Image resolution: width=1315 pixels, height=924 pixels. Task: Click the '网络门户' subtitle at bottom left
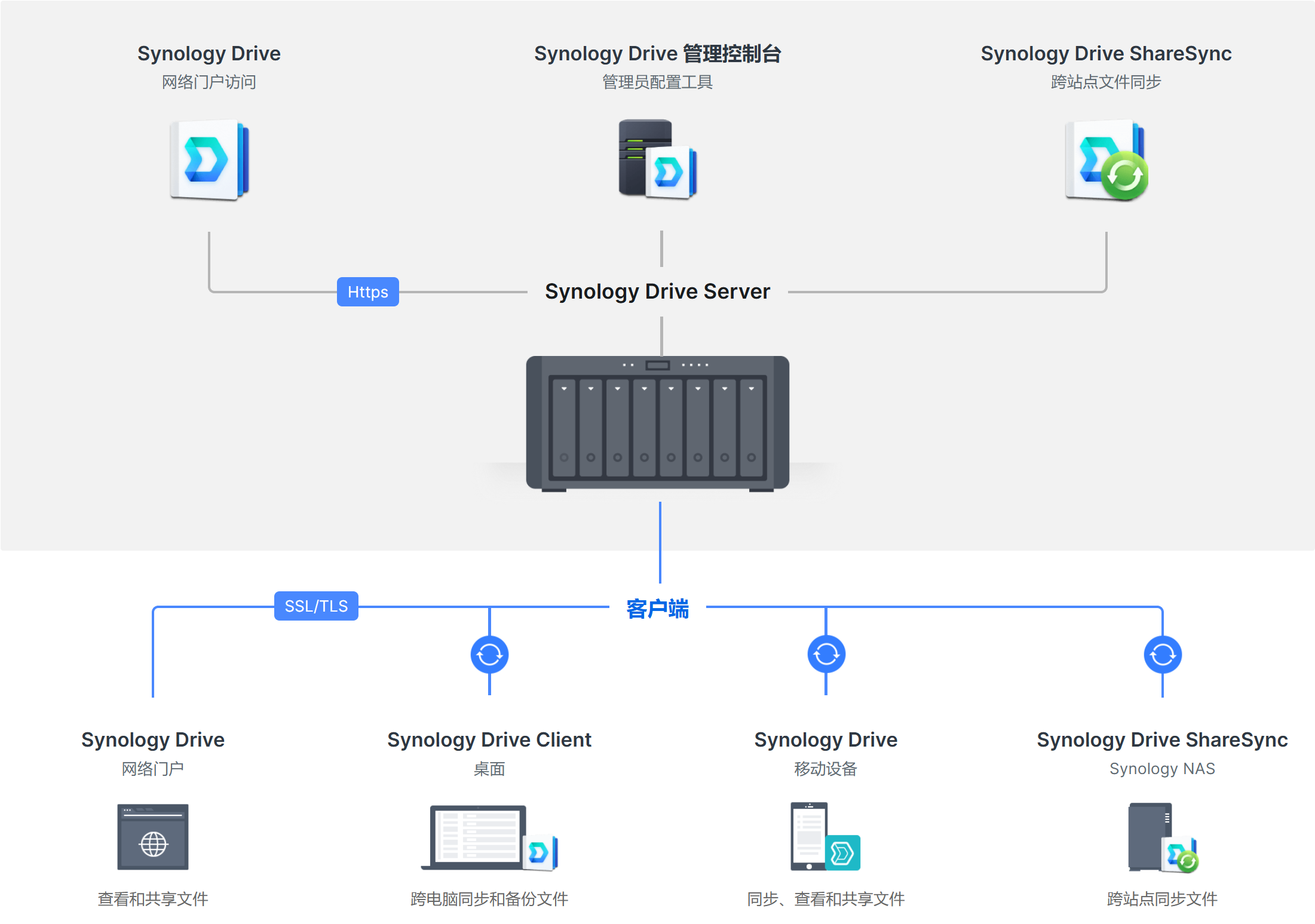(153, 769)
